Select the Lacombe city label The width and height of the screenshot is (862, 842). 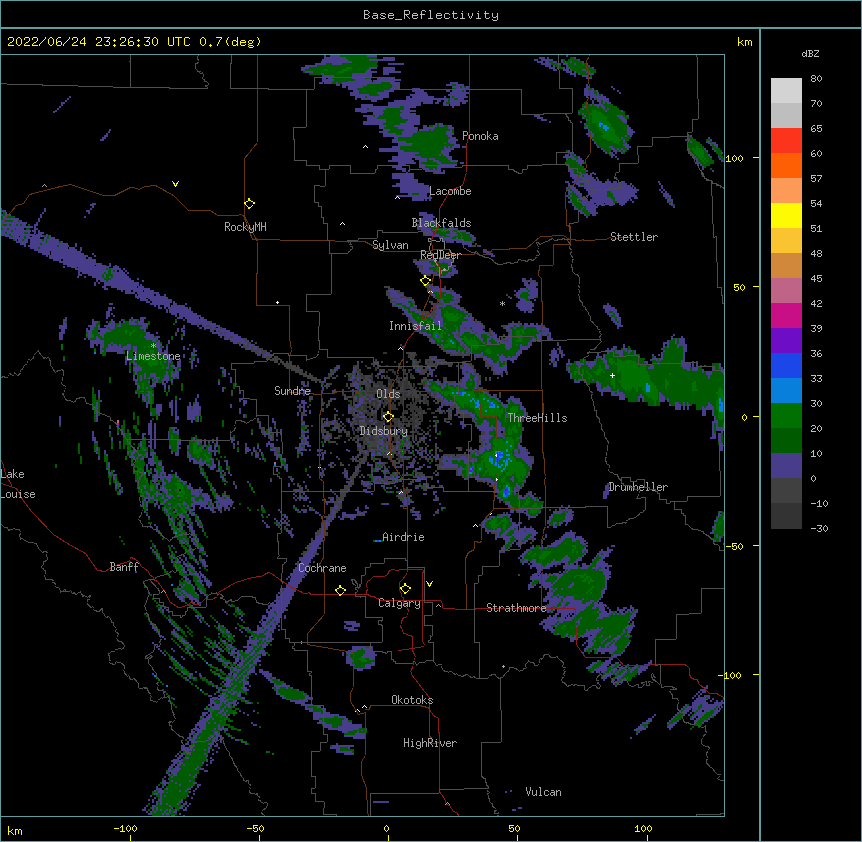click(450, 191)
